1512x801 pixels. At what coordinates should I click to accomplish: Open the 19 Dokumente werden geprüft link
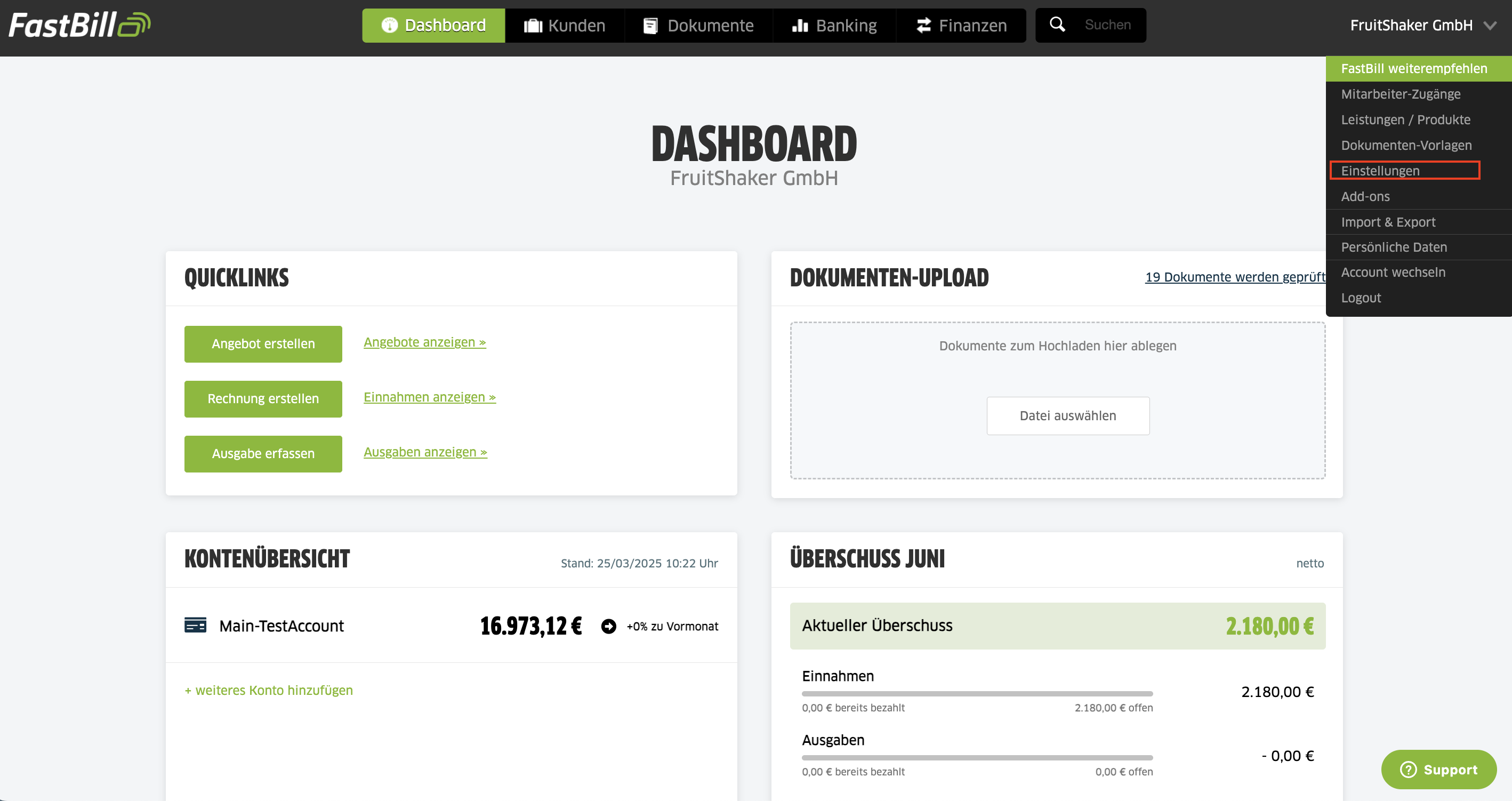pos(1235,277)
